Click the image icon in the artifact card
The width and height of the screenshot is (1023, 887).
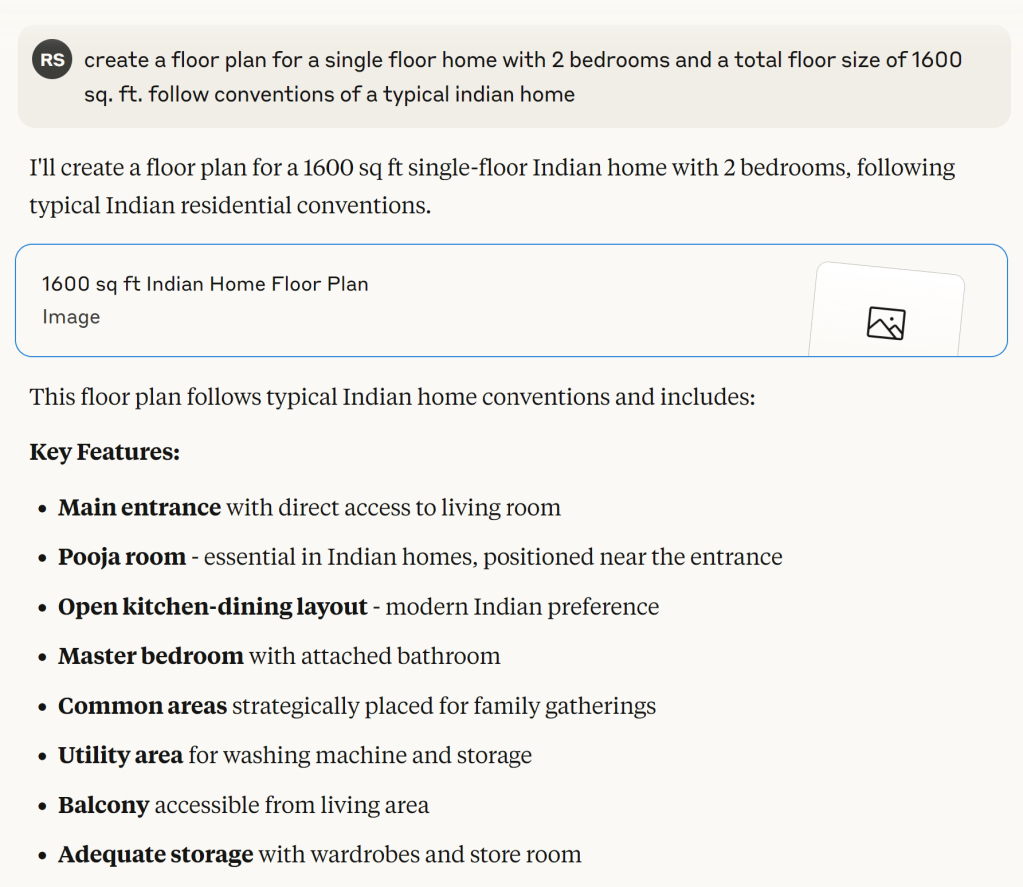(885, 323)
